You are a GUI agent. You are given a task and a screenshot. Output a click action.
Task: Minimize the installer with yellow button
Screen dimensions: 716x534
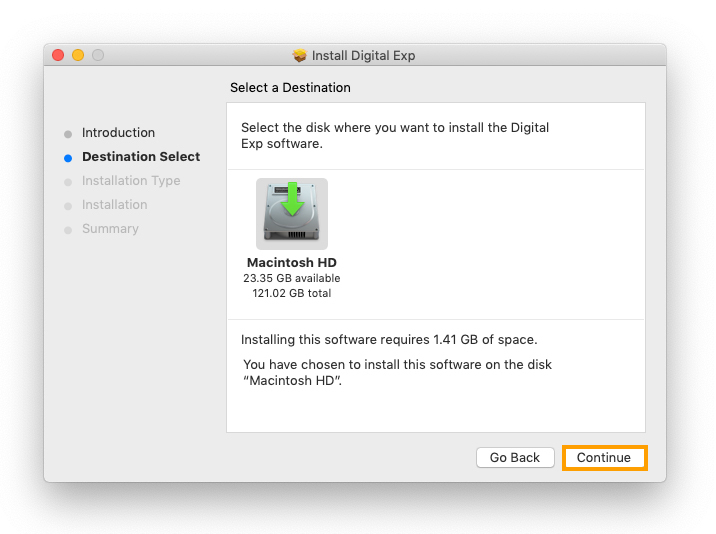point(78,55)
